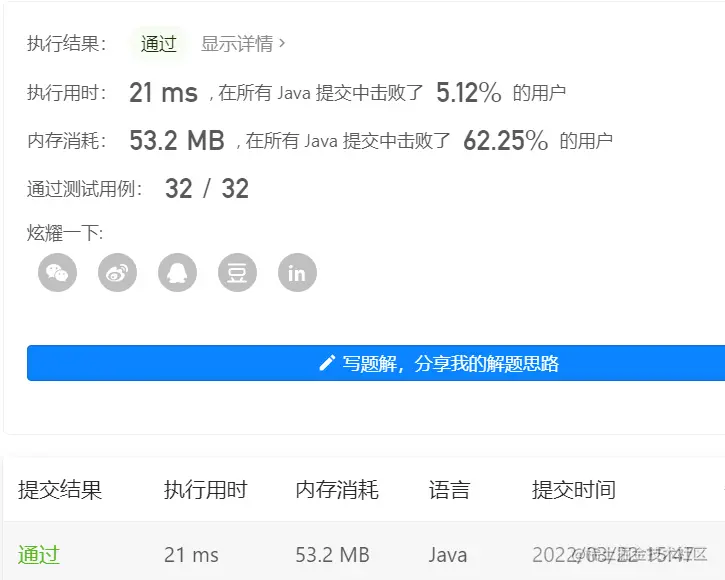Share result via the Weibo icon
Viewport: 725px width, 580px height.
tap(117, 272)
